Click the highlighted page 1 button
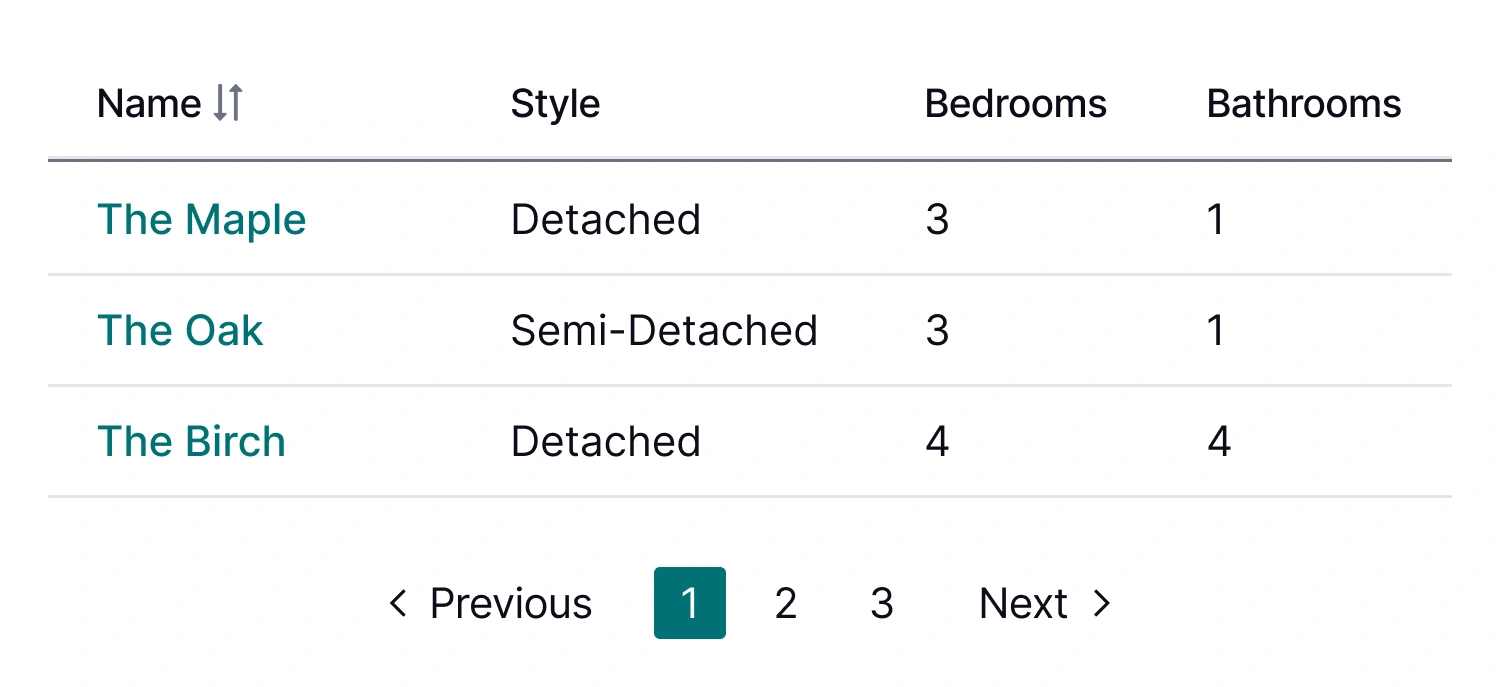The image size is (1500, 687). click(x=690, y=603)
